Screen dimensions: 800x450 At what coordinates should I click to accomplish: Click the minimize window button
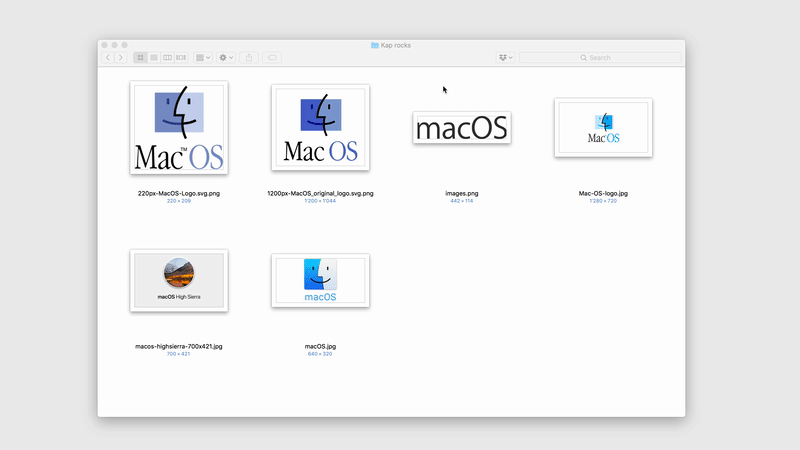114,45
